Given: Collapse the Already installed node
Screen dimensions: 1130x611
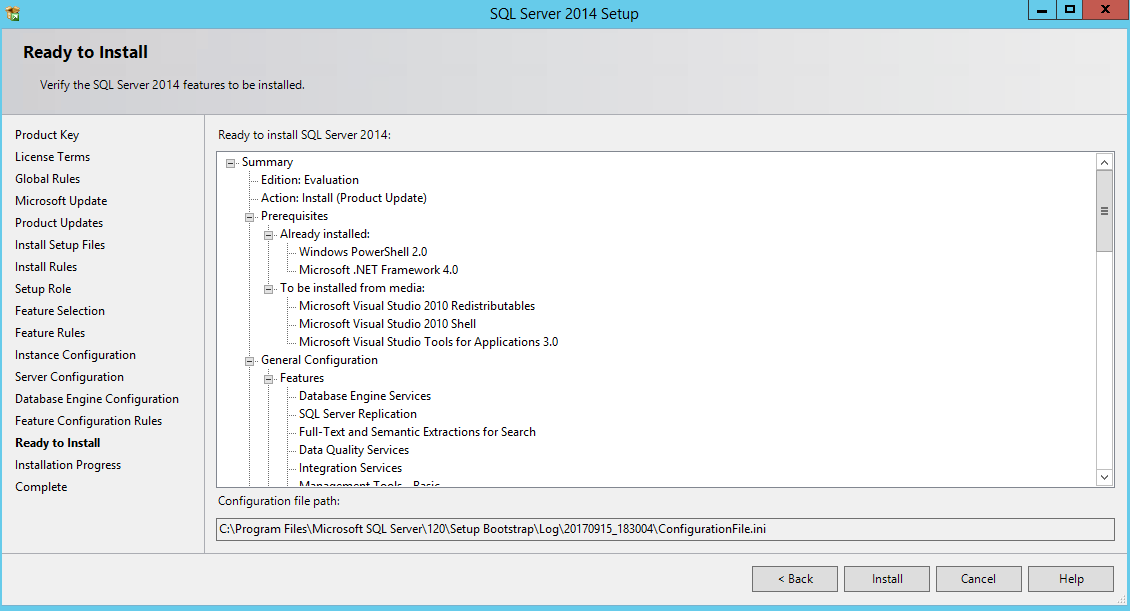Looking at the screenshot, I should [x=269, y=234].
